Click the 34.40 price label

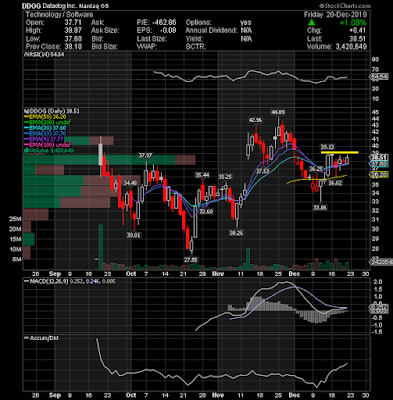point(130,183)
